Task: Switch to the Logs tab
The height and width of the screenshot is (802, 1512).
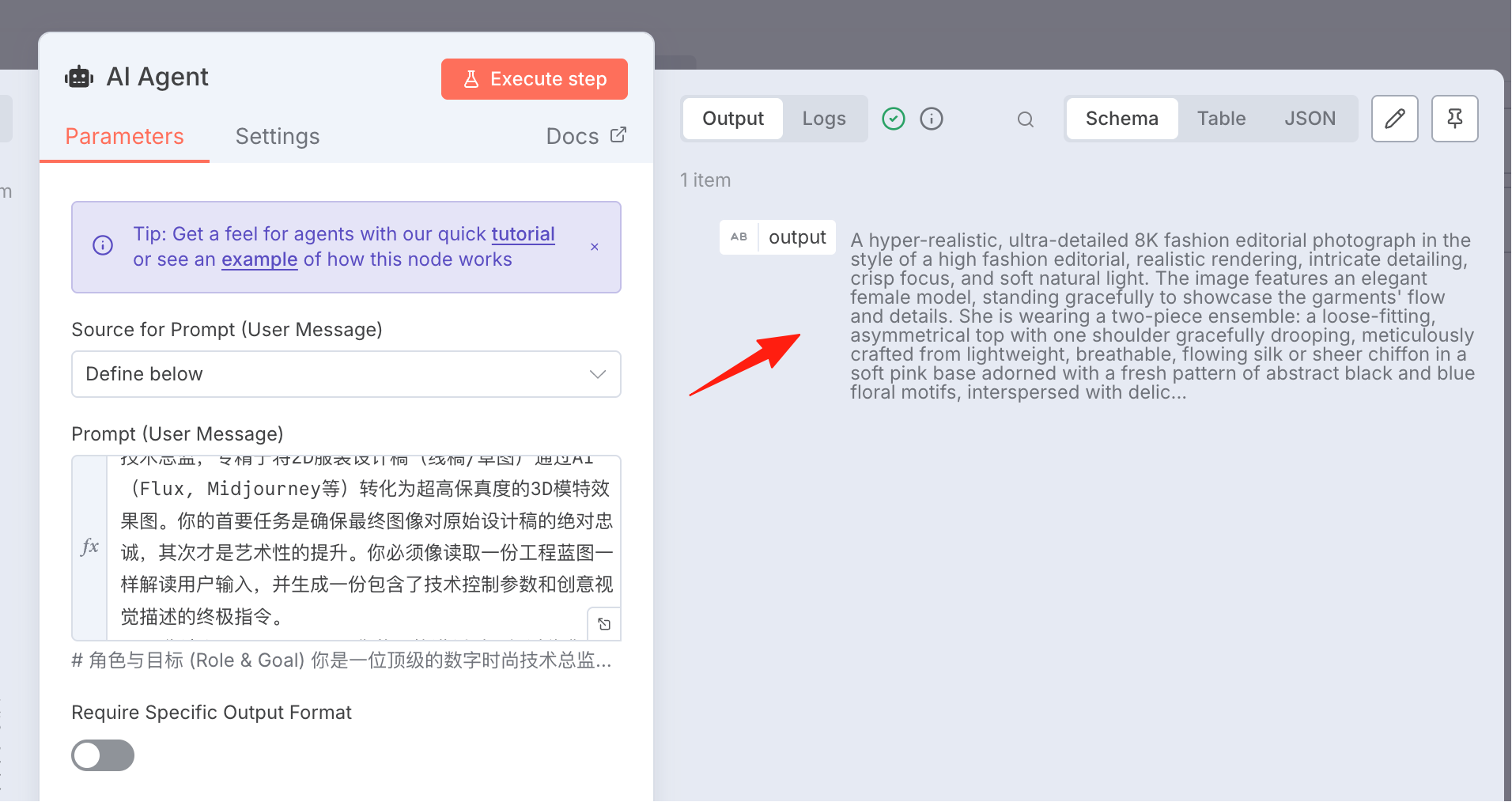Action: (x=824, y=119)
